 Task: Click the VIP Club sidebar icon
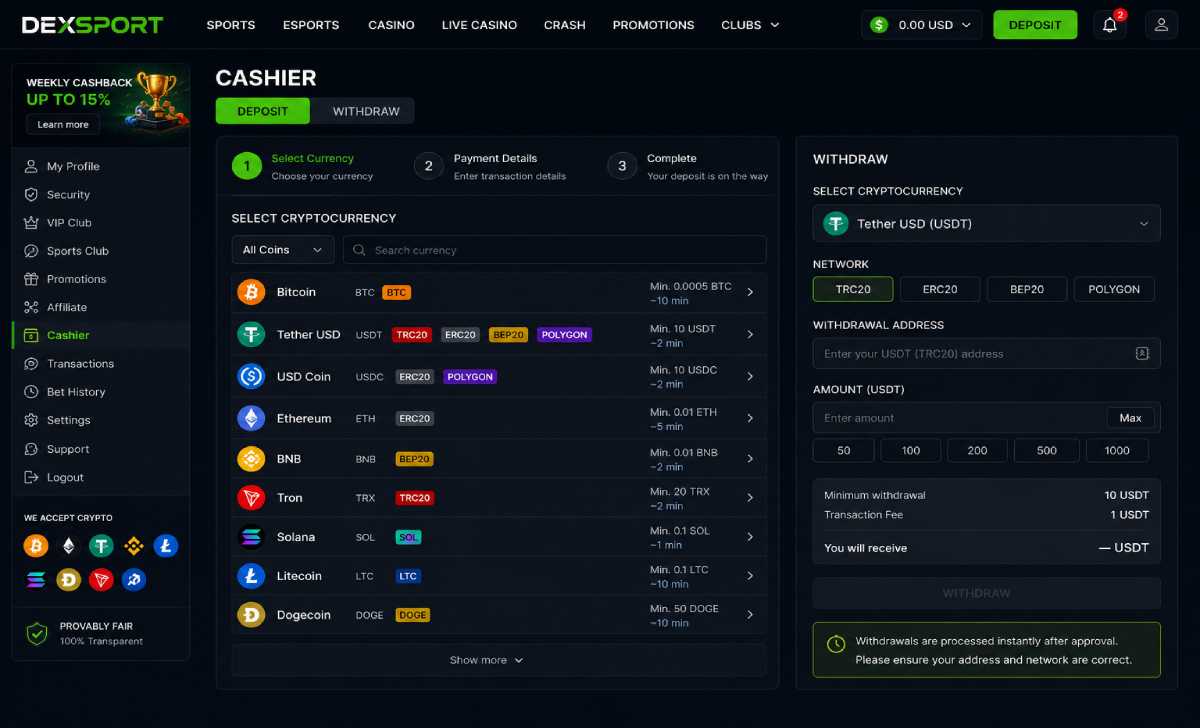[31, 223]
